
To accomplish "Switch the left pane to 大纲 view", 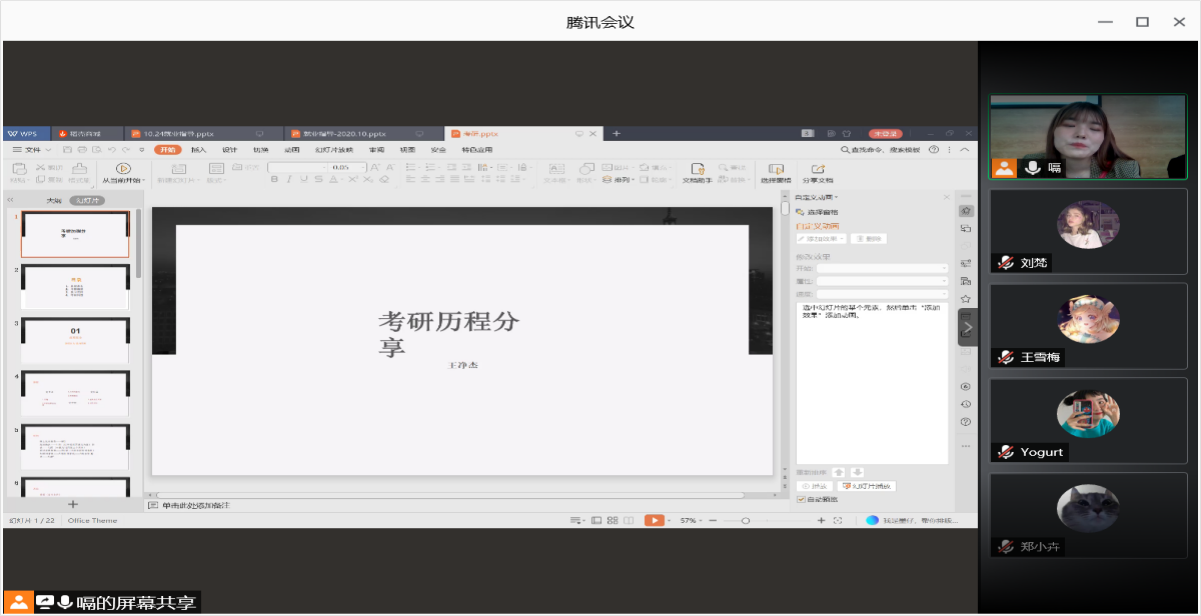I will tap(55, 201).
